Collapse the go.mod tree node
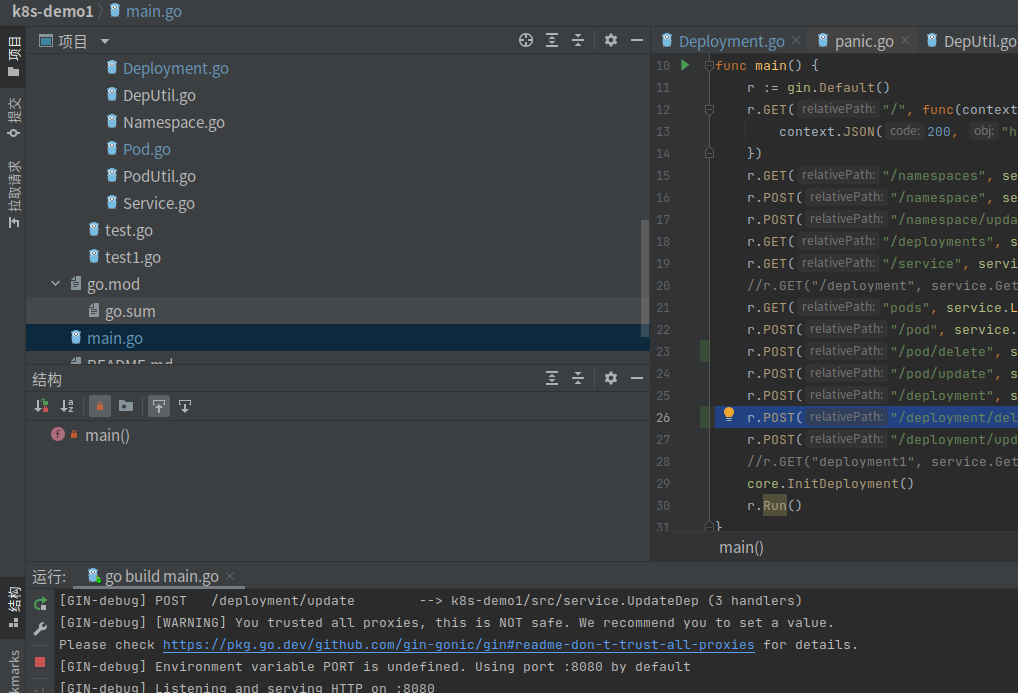The image size is (1018, 693). point(56,284)
